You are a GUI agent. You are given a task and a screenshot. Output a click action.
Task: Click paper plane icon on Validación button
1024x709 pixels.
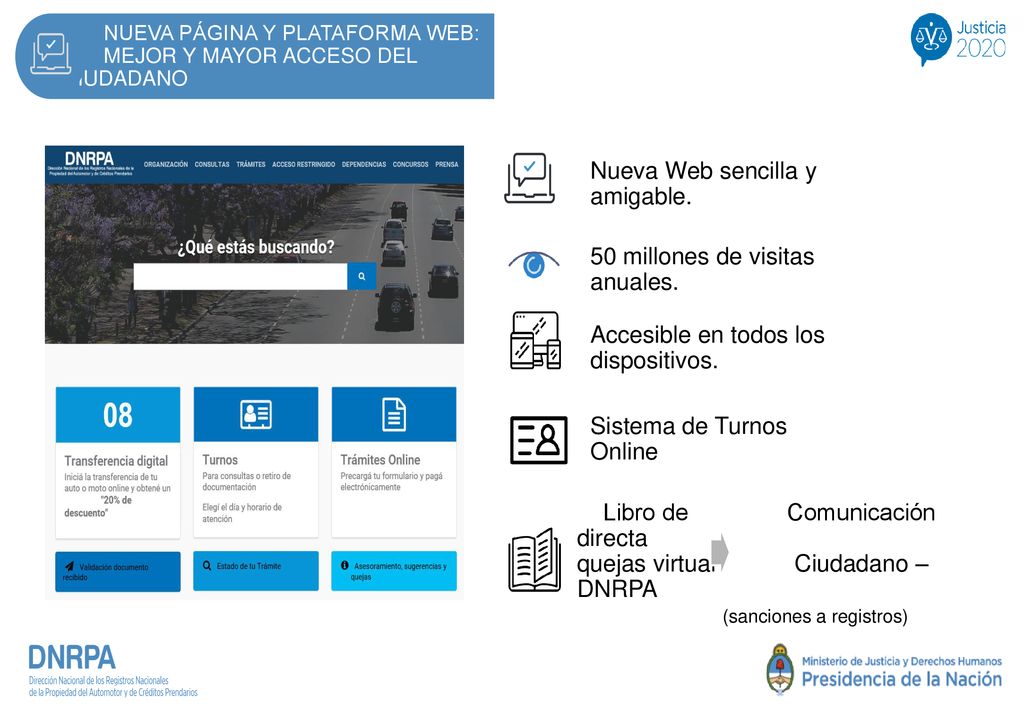point(69,567)
